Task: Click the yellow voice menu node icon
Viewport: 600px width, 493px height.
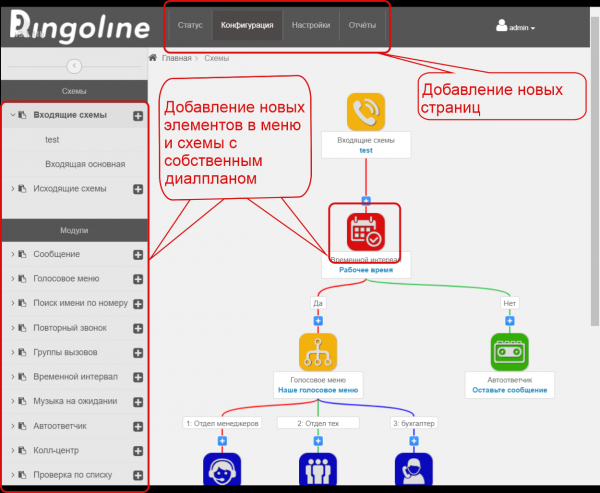Action: [318, 352]
